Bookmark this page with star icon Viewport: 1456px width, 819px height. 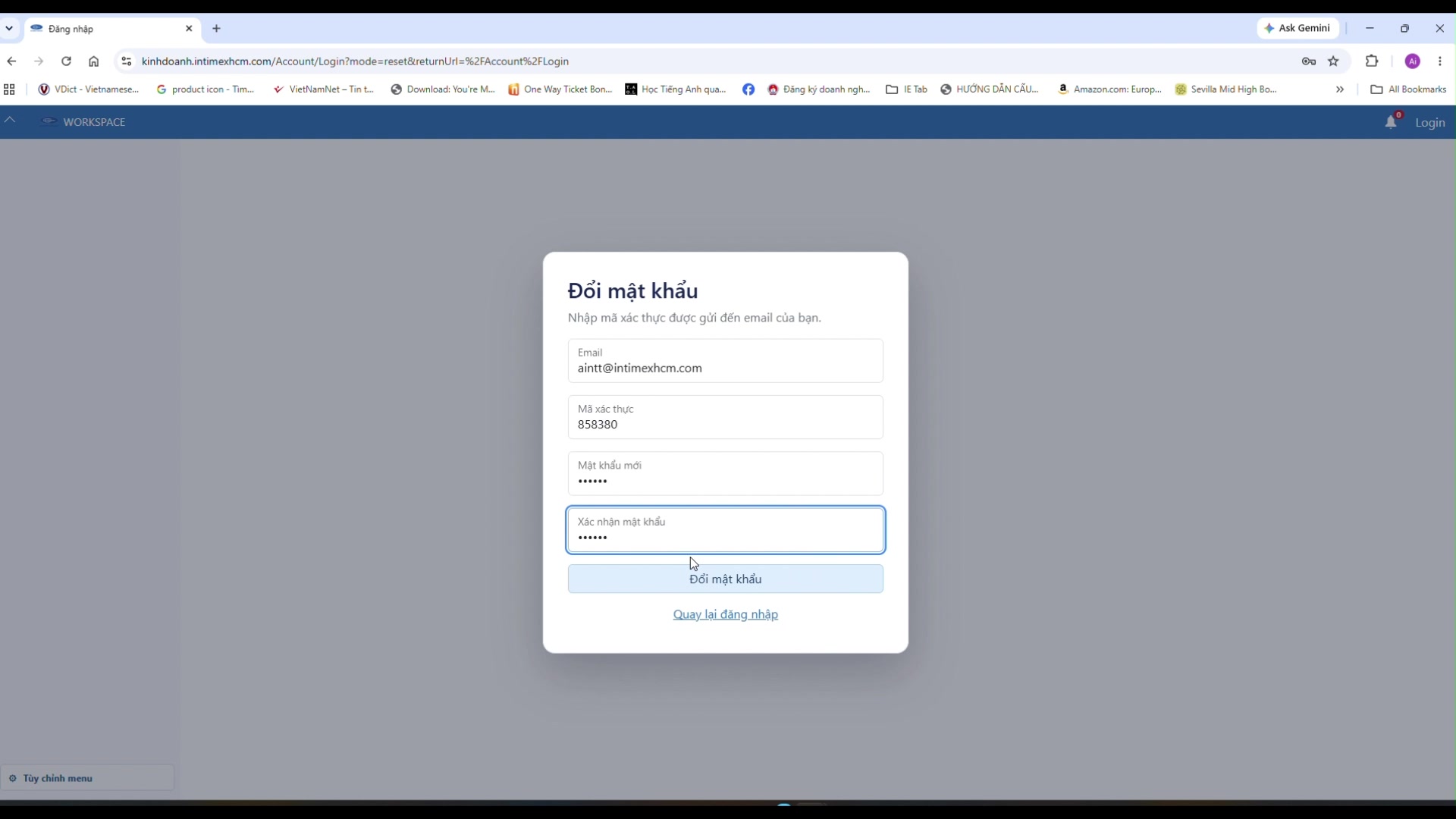(1334, 61)
